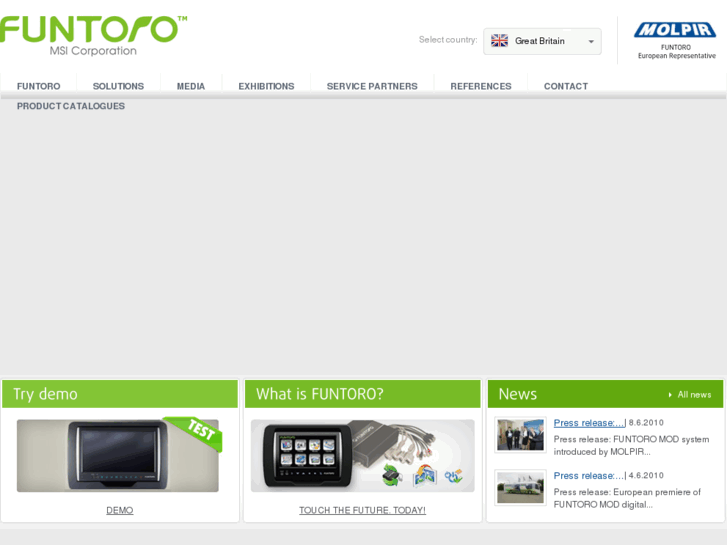The width and height of the screenshot is (727, 545).
Task: Follow TOUCH THE FUTURE. TODAY! link
Action: tap(362, 510)
